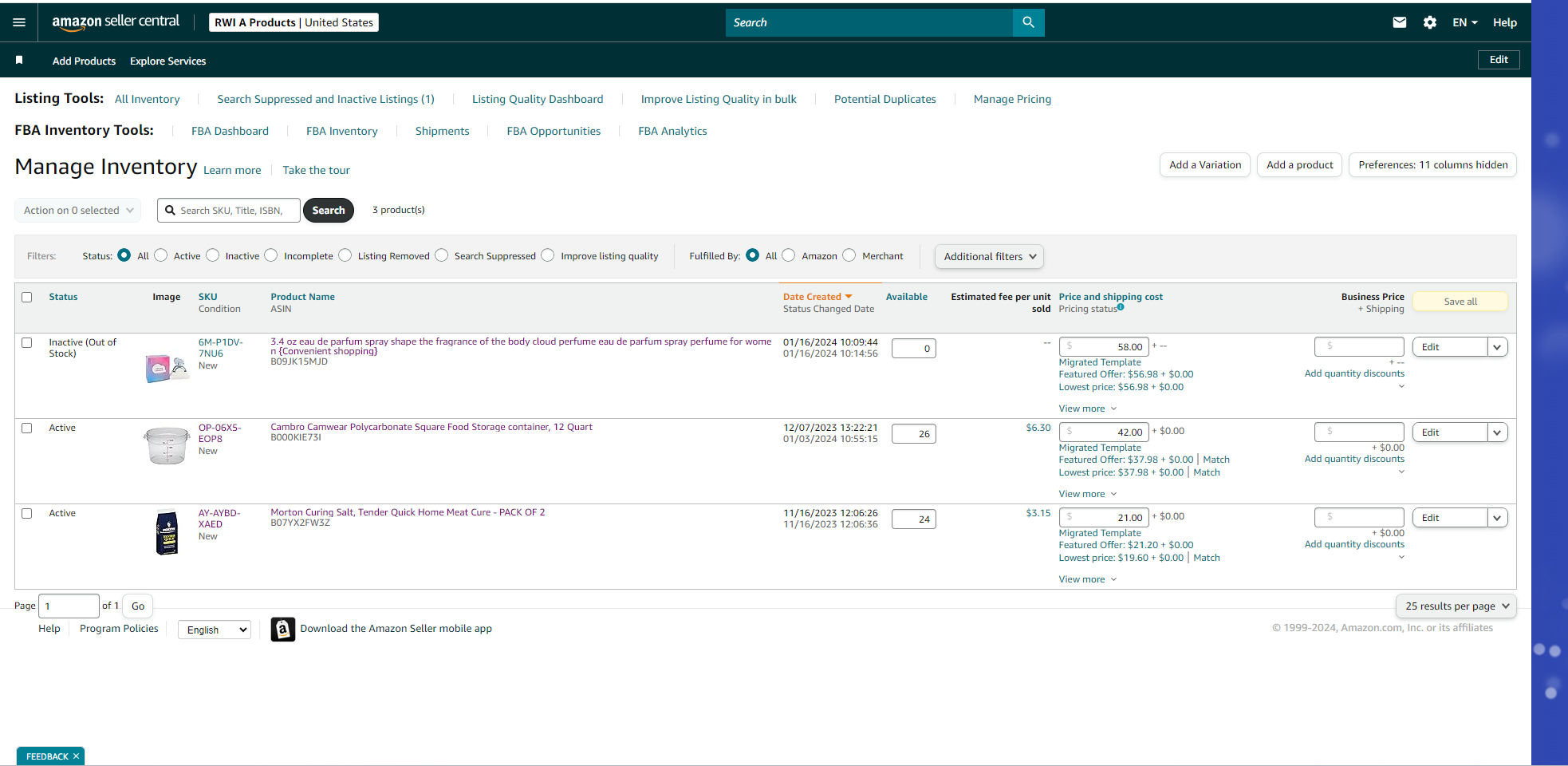Screen dimensions: 1568x766
Task: Open the English language selector in footer
Action: [x=215, y=630]
